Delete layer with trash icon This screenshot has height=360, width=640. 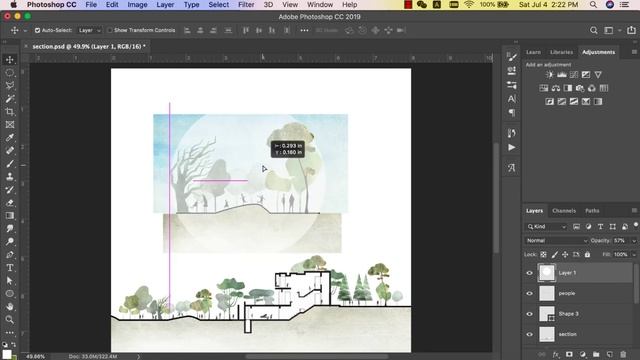point(623,354)
